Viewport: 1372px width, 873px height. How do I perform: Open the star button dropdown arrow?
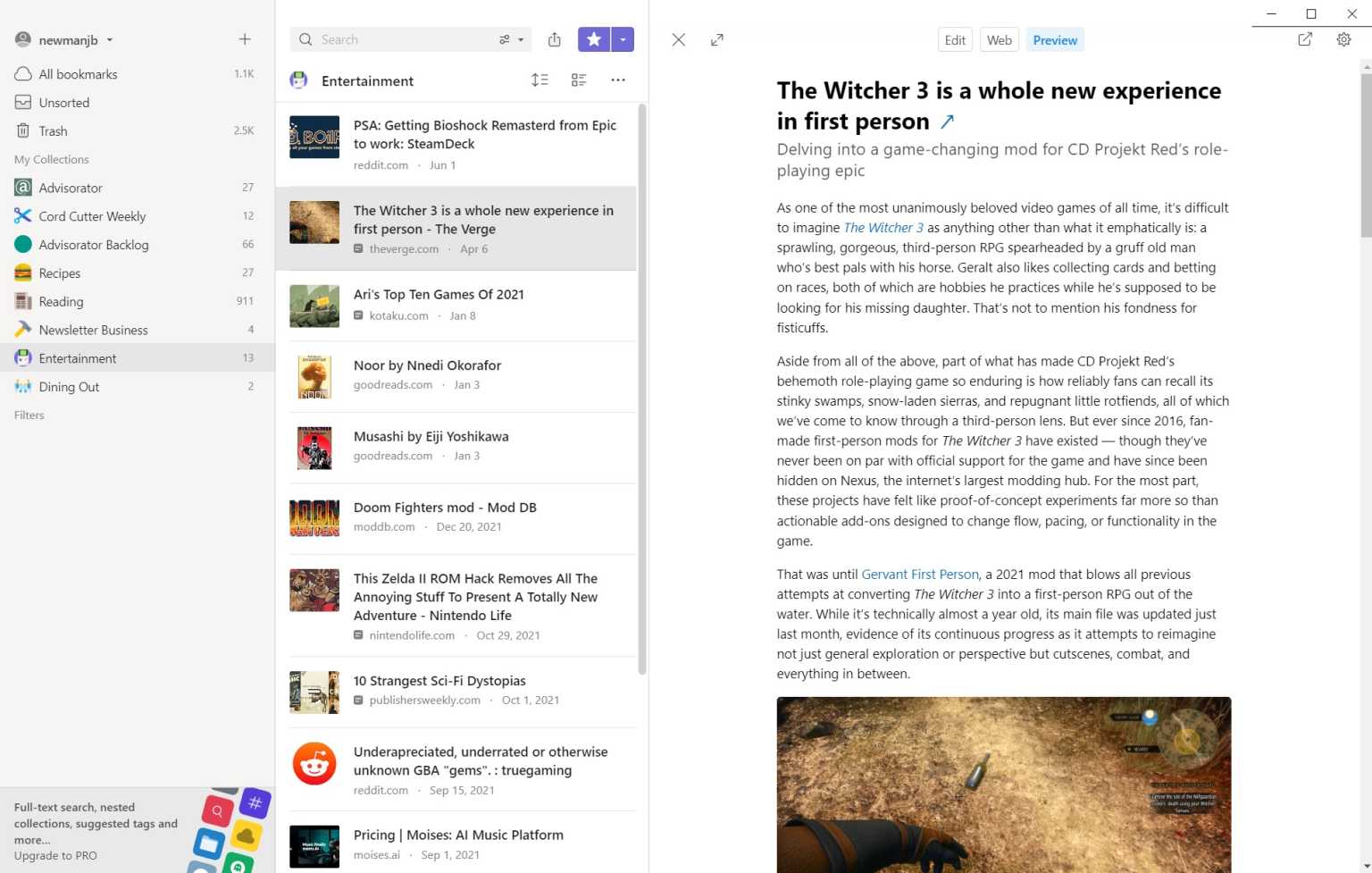(623, 39)
